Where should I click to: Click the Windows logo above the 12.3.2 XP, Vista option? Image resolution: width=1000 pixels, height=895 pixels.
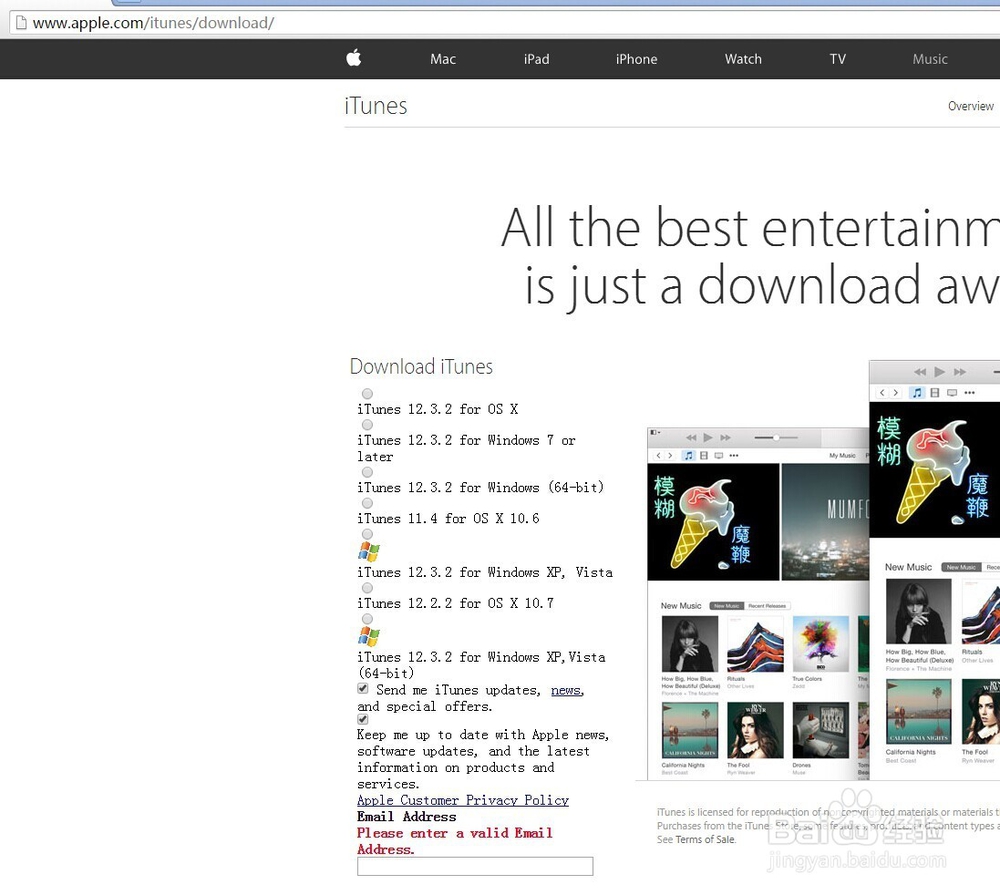[369, 551]
